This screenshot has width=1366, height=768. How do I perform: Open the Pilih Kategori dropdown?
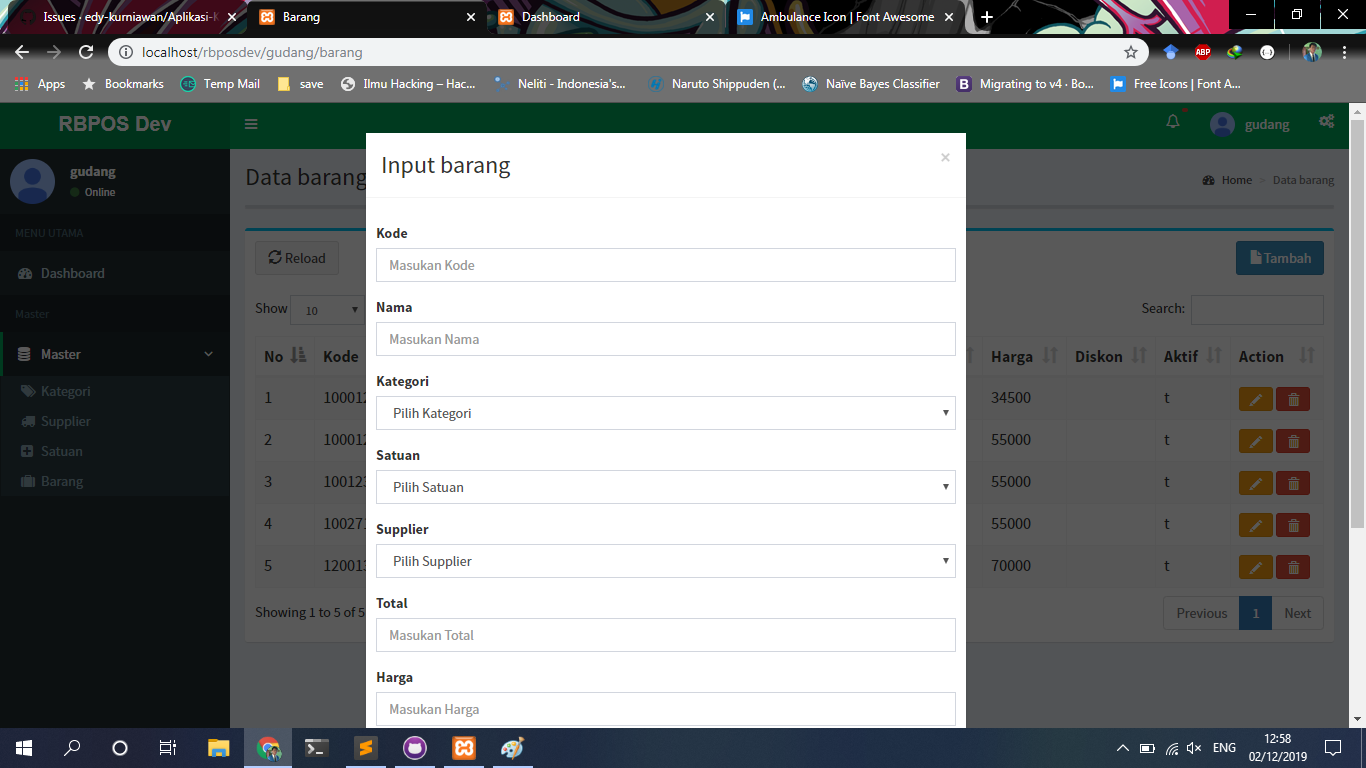pos(665,413)
